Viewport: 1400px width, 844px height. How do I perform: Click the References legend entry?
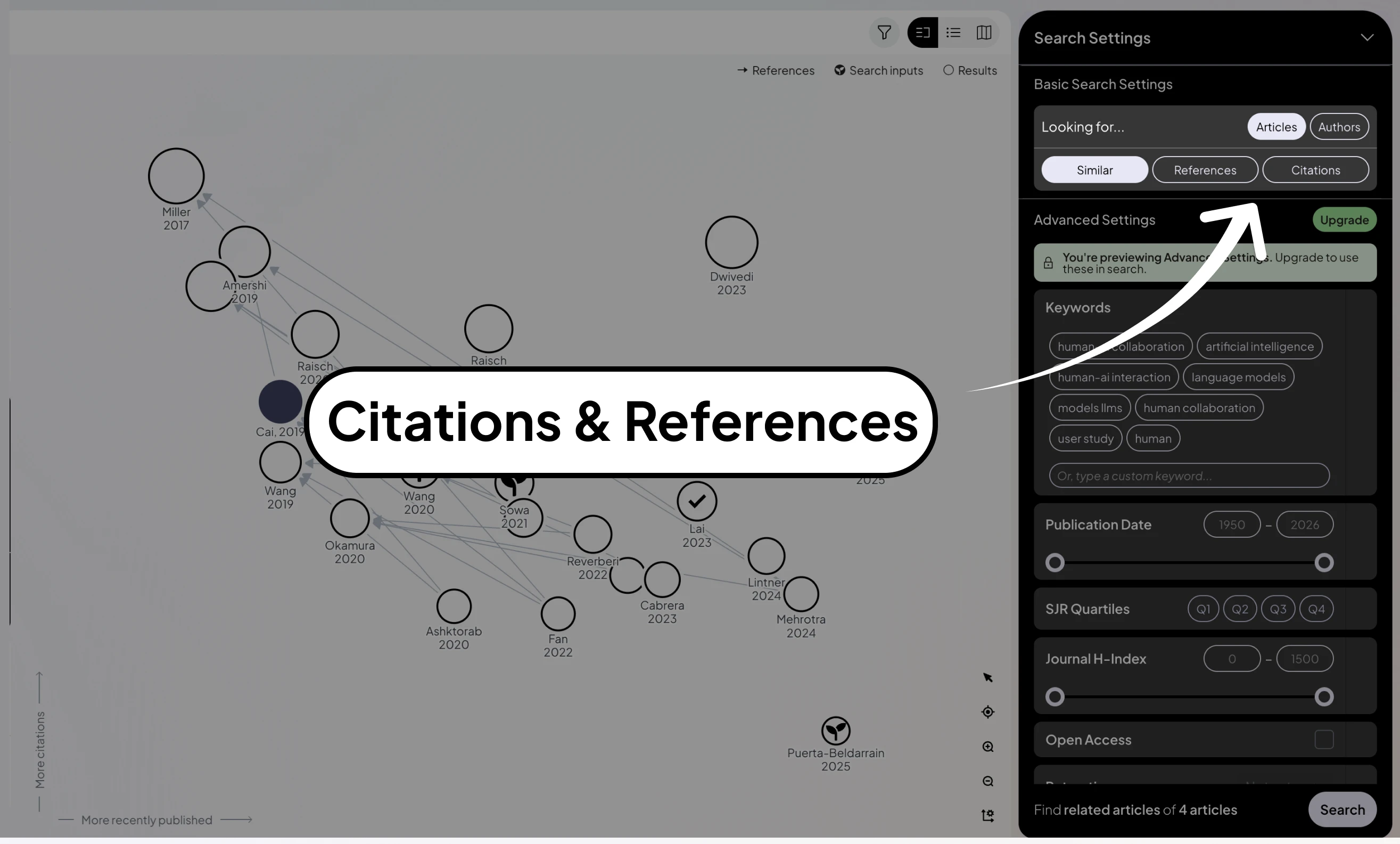click(776, 70)
